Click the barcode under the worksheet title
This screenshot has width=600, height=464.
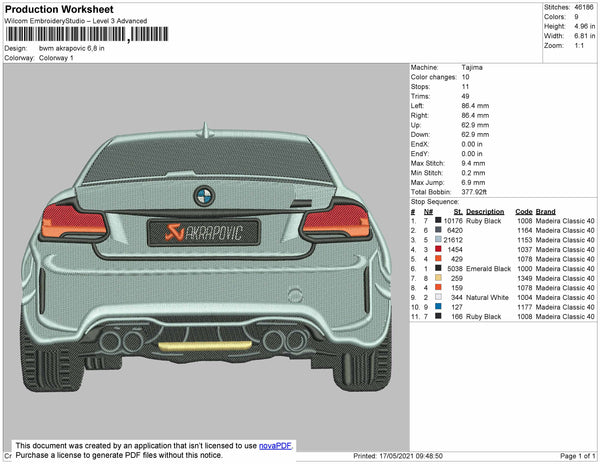coord(87,34)
